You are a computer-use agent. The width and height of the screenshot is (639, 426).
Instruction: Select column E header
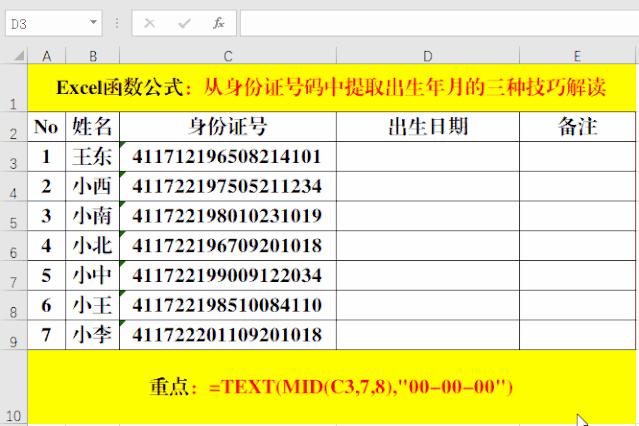[x=577, y=55]
